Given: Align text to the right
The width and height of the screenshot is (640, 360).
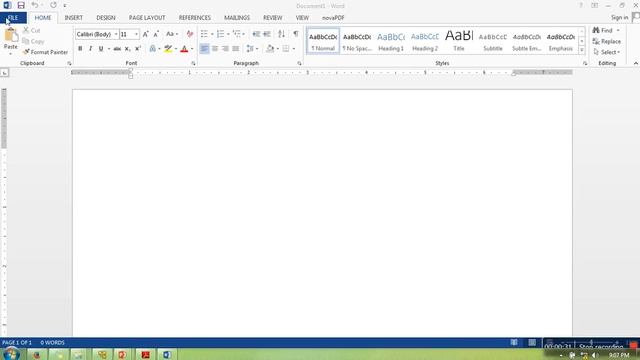Looking at the screenshot, I should (225, 49).
